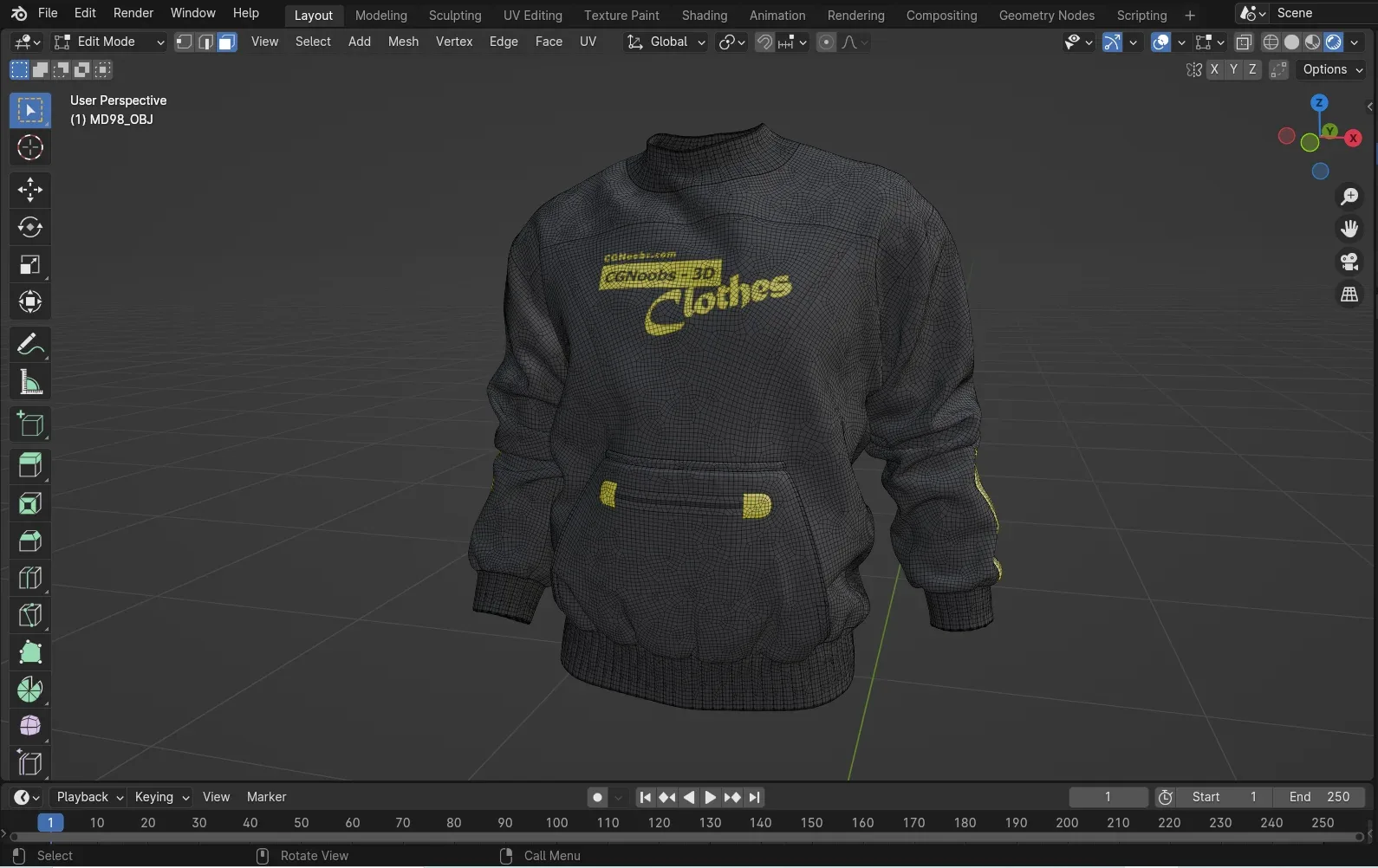The height and width of the screenshot is (868, 1378).
Task: Toggle Z axis mesh symmetry
Action: tap(1252, 69)
